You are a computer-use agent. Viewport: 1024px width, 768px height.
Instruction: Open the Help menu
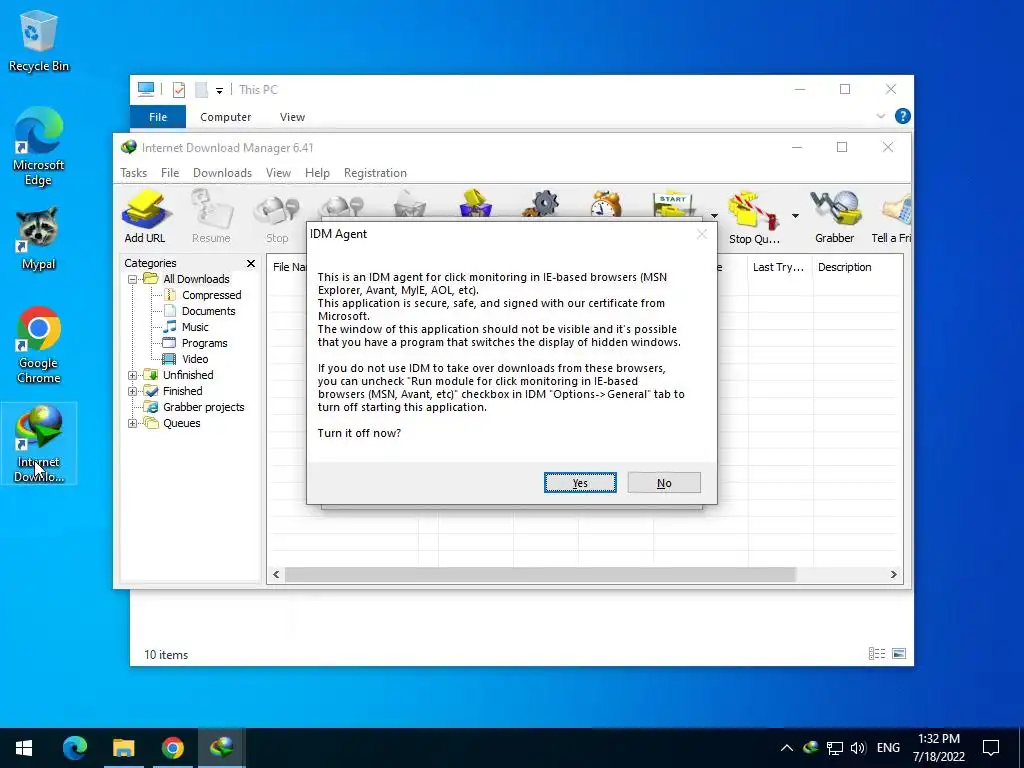point(317,173)
